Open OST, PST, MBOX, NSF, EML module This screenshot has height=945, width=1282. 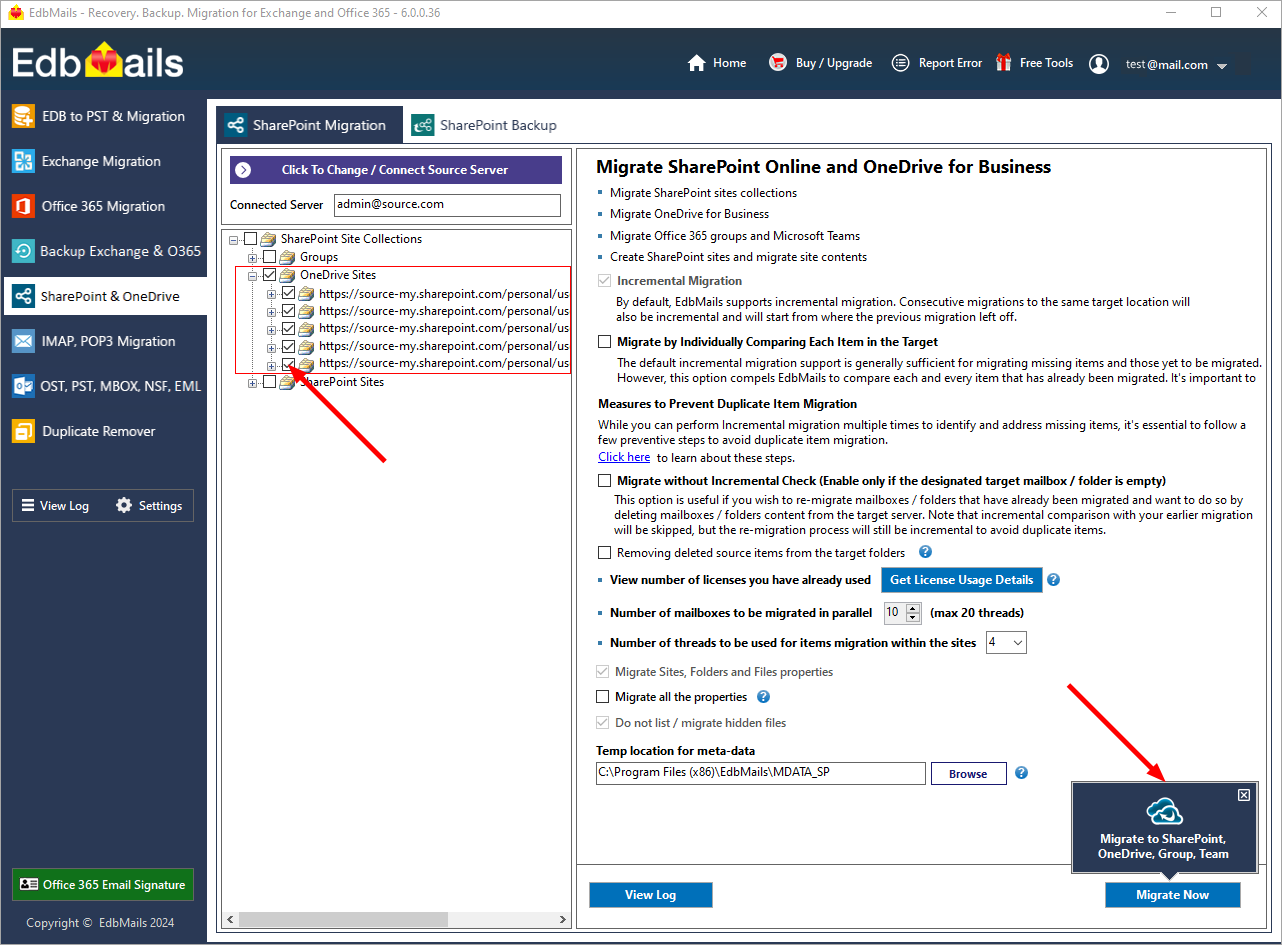click(x=105, y=386)
